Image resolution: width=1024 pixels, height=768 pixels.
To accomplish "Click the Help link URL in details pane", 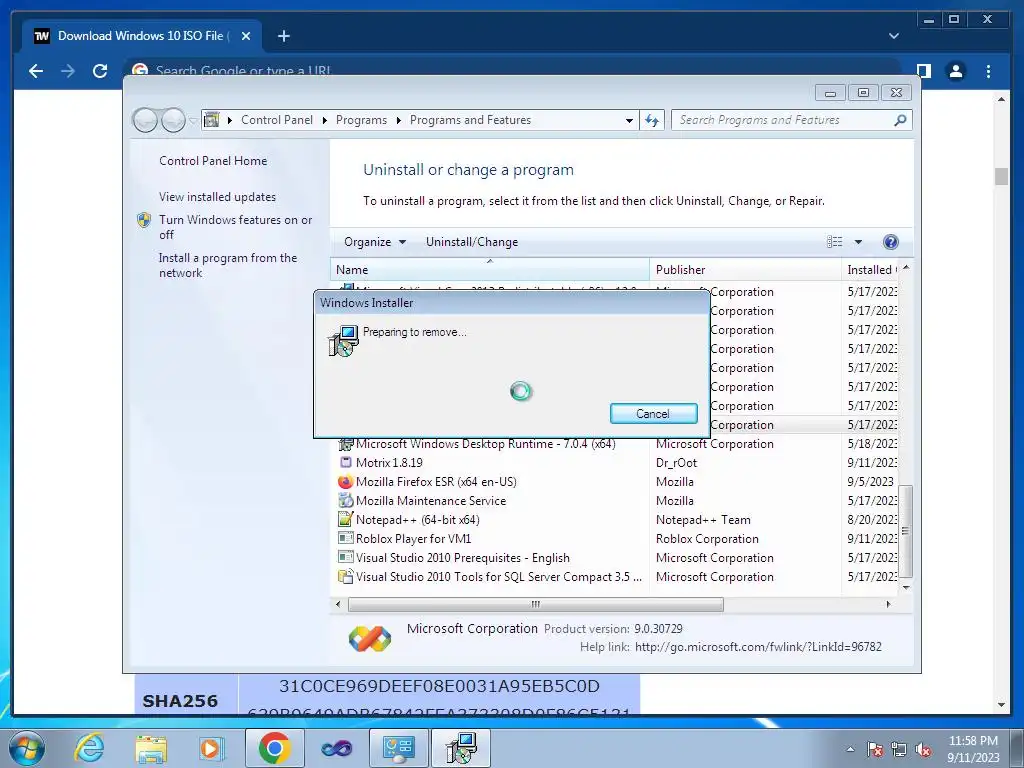I will point(758,647).
